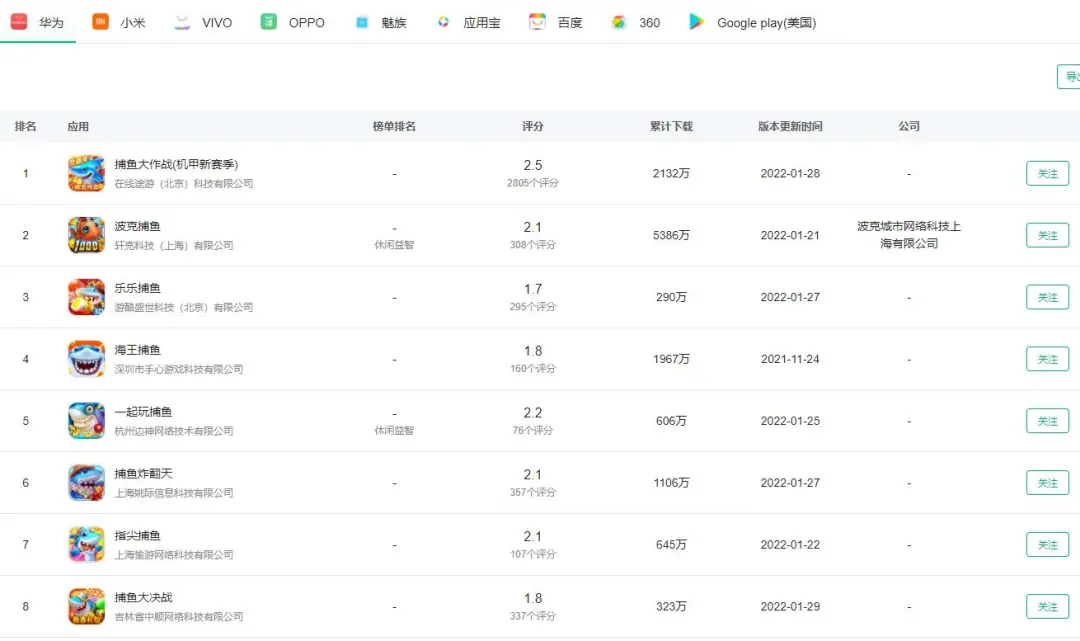Open the 波克城市网络科技上海有限公司 company link
This screenshot has height=641, width=1080.
click(909, 235)
